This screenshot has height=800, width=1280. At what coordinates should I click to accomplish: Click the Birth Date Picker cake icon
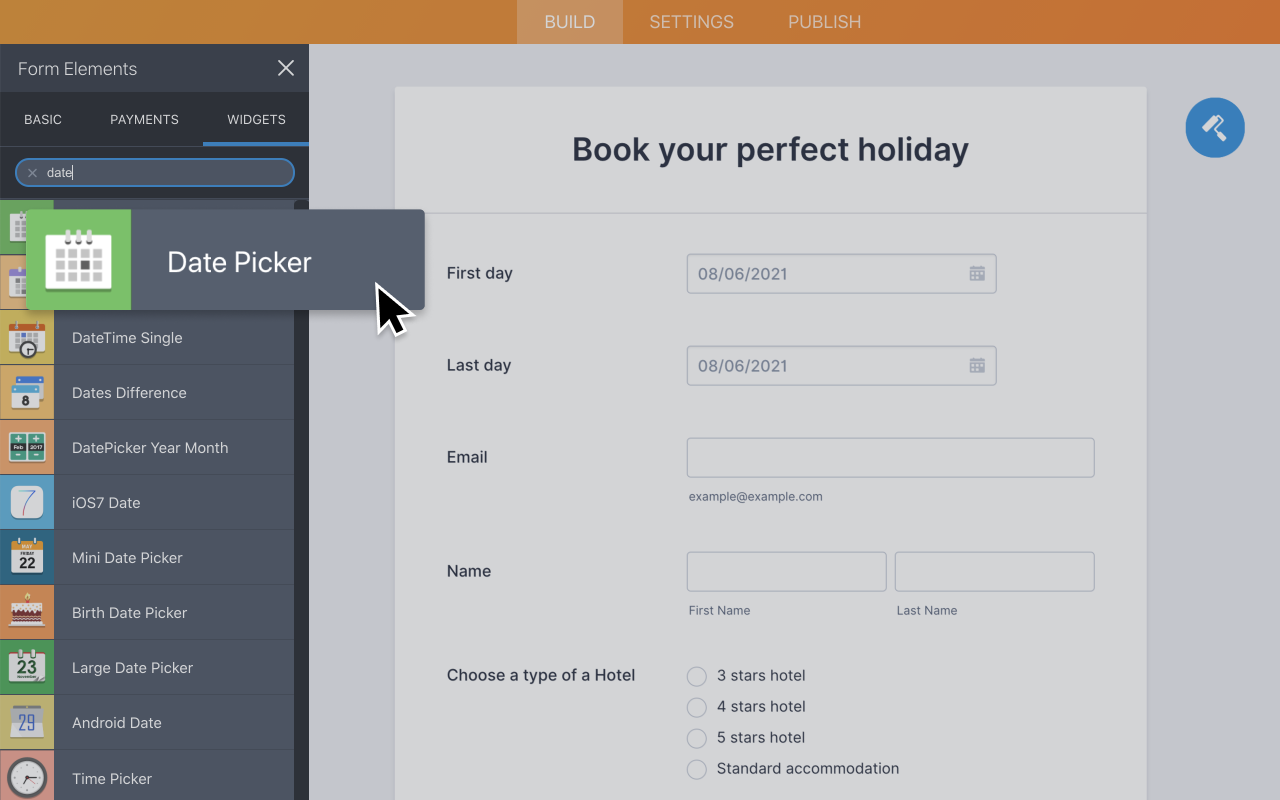[27, 612]
